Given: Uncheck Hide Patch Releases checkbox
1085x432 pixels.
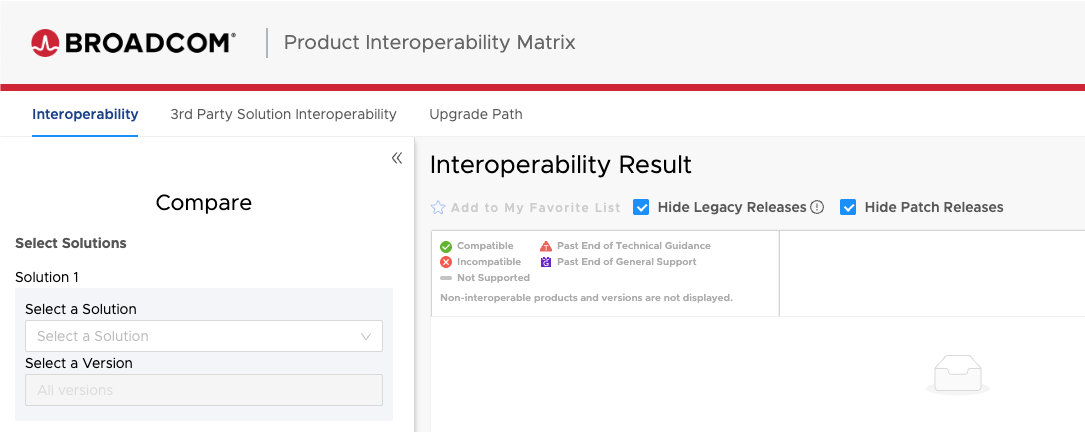Looking at the screenshot, I should 848,207.
